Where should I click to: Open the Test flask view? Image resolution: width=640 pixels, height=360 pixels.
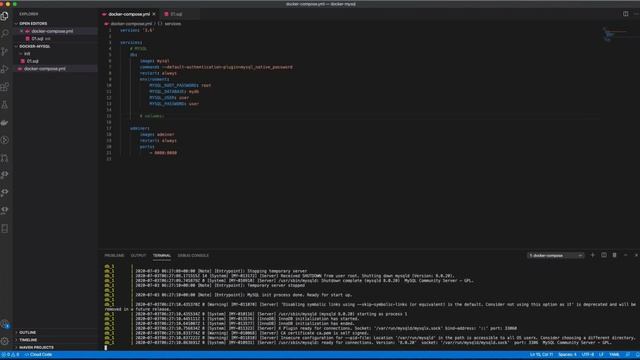pos(5,105)
